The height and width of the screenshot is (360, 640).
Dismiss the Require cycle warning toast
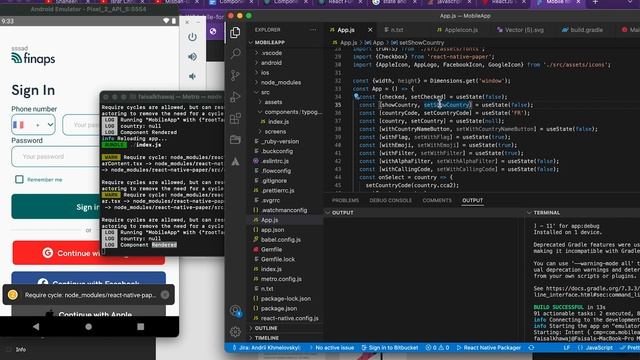165,295
